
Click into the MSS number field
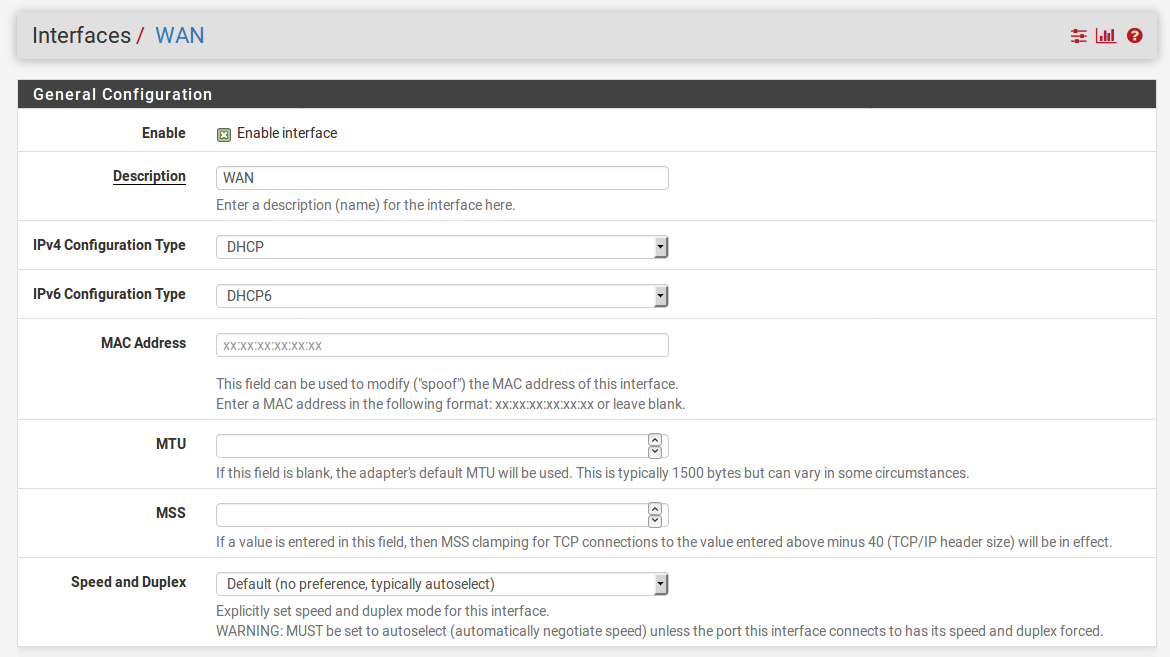pos(430,515)
